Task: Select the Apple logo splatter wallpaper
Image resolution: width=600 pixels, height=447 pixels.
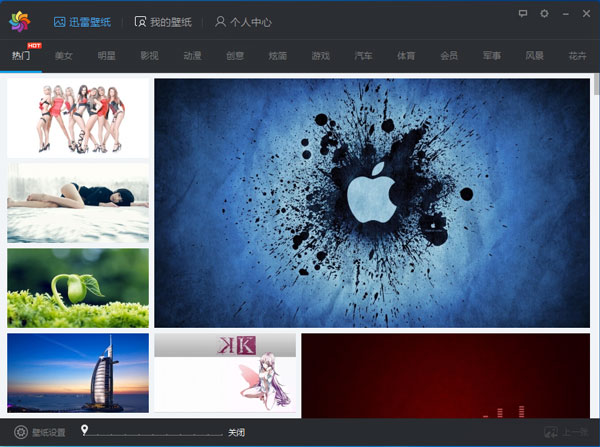Action: (372, 202)
